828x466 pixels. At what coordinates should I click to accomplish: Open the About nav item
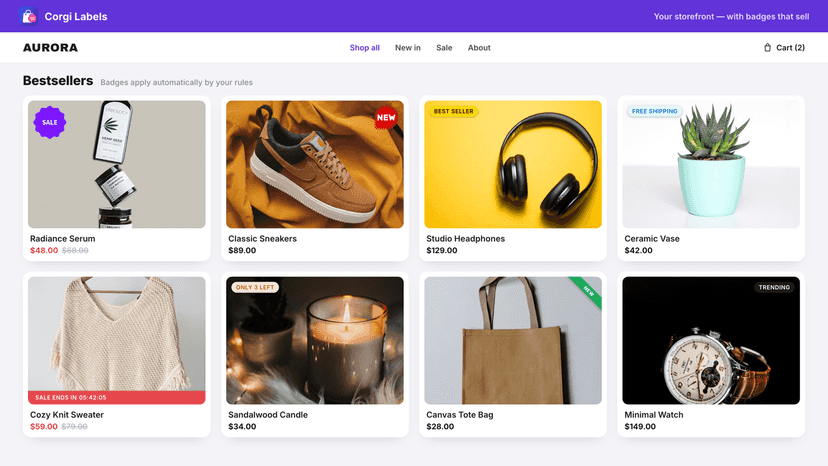click(x=479, y=48)
